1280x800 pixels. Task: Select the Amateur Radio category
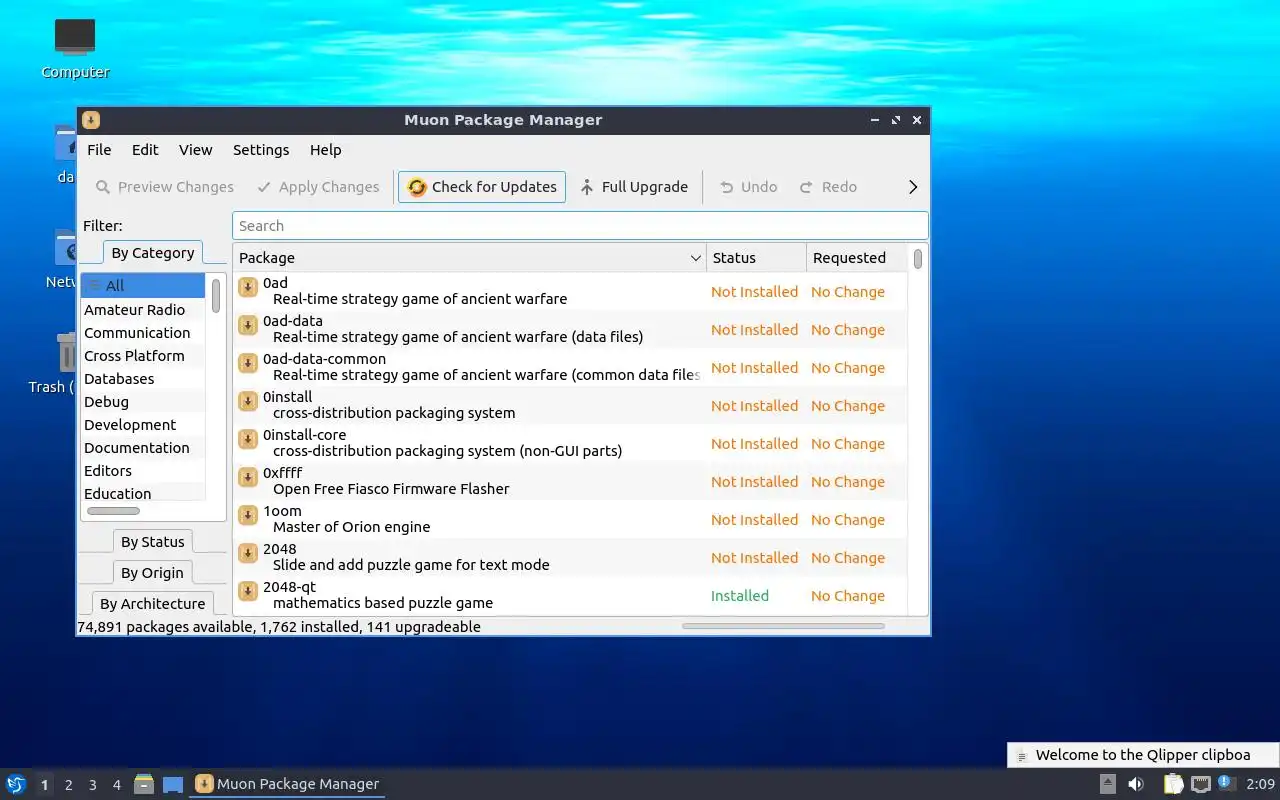pyautogui.click(x=143, y=310)
